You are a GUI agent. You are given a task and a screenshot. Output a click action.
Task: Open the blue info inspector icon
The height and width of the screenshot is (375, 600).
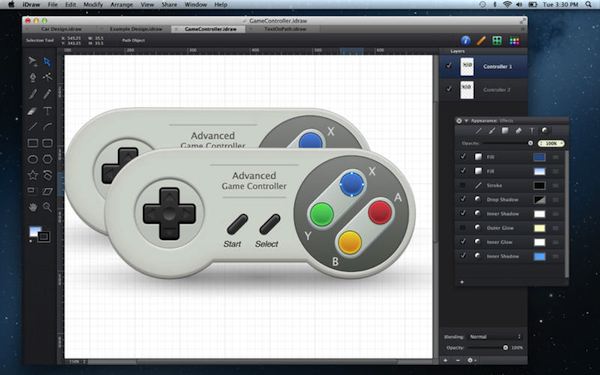[465, 41]
